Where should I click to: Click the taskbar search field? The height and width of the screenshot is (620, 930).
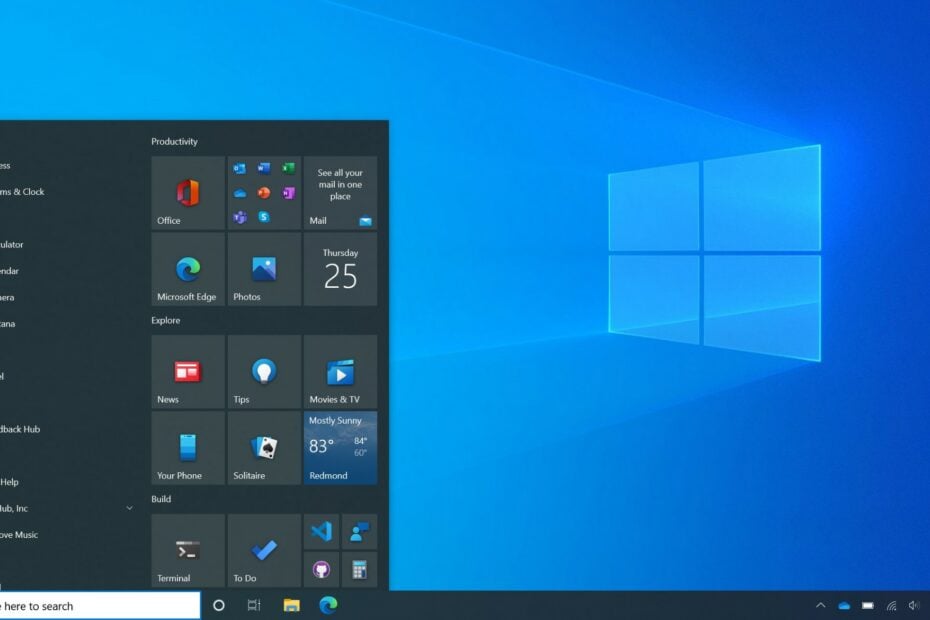[x=100, y=606]
